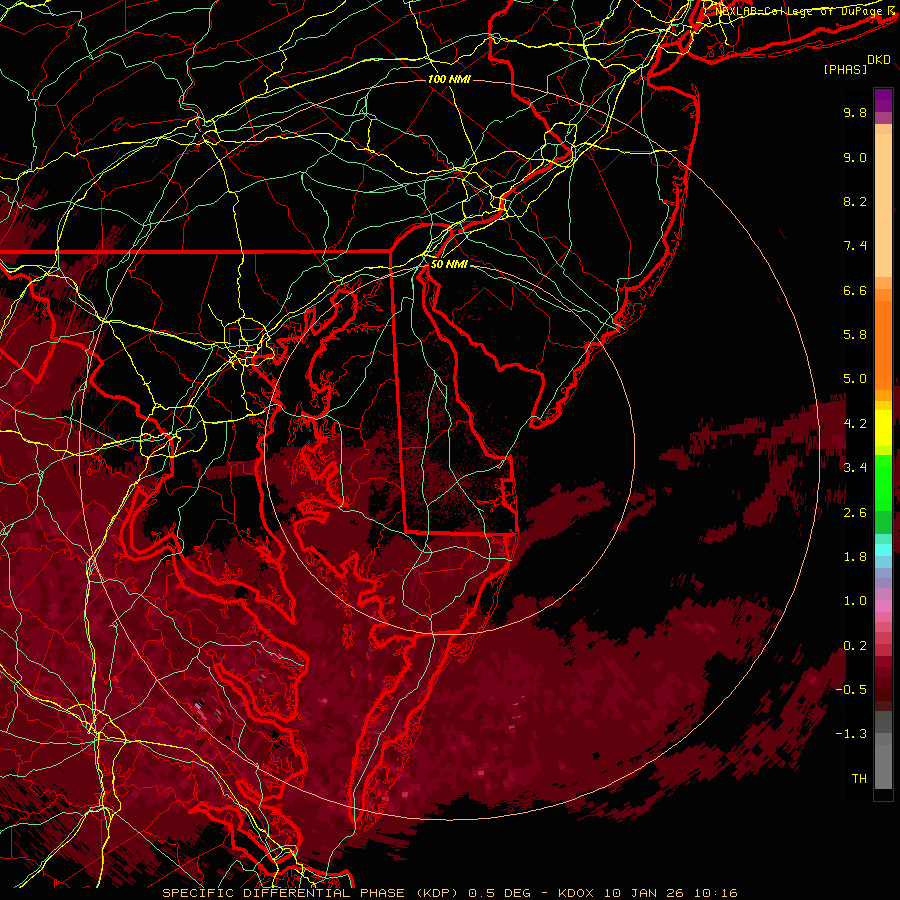This screenshot has height=900, width=900.
Task: Select the -0.5 legend value
Action: pyautogui.click(x=851, y=690)
